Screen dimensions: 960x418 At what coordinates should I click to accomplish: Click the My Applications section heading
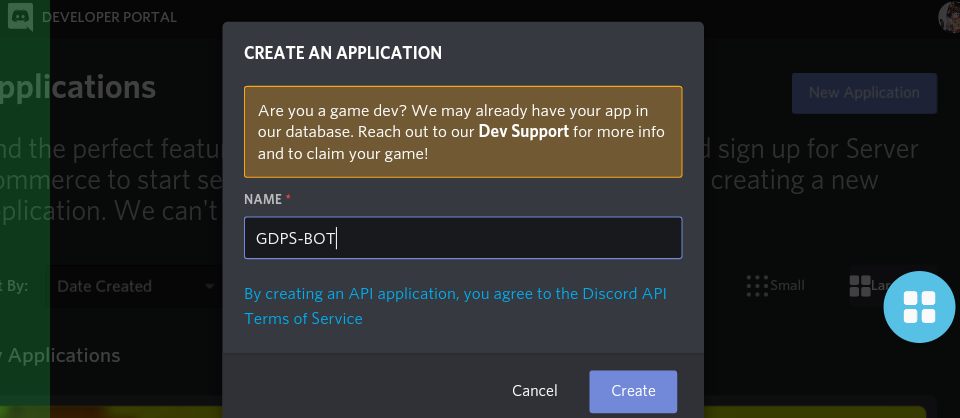(x=60, y=356)
